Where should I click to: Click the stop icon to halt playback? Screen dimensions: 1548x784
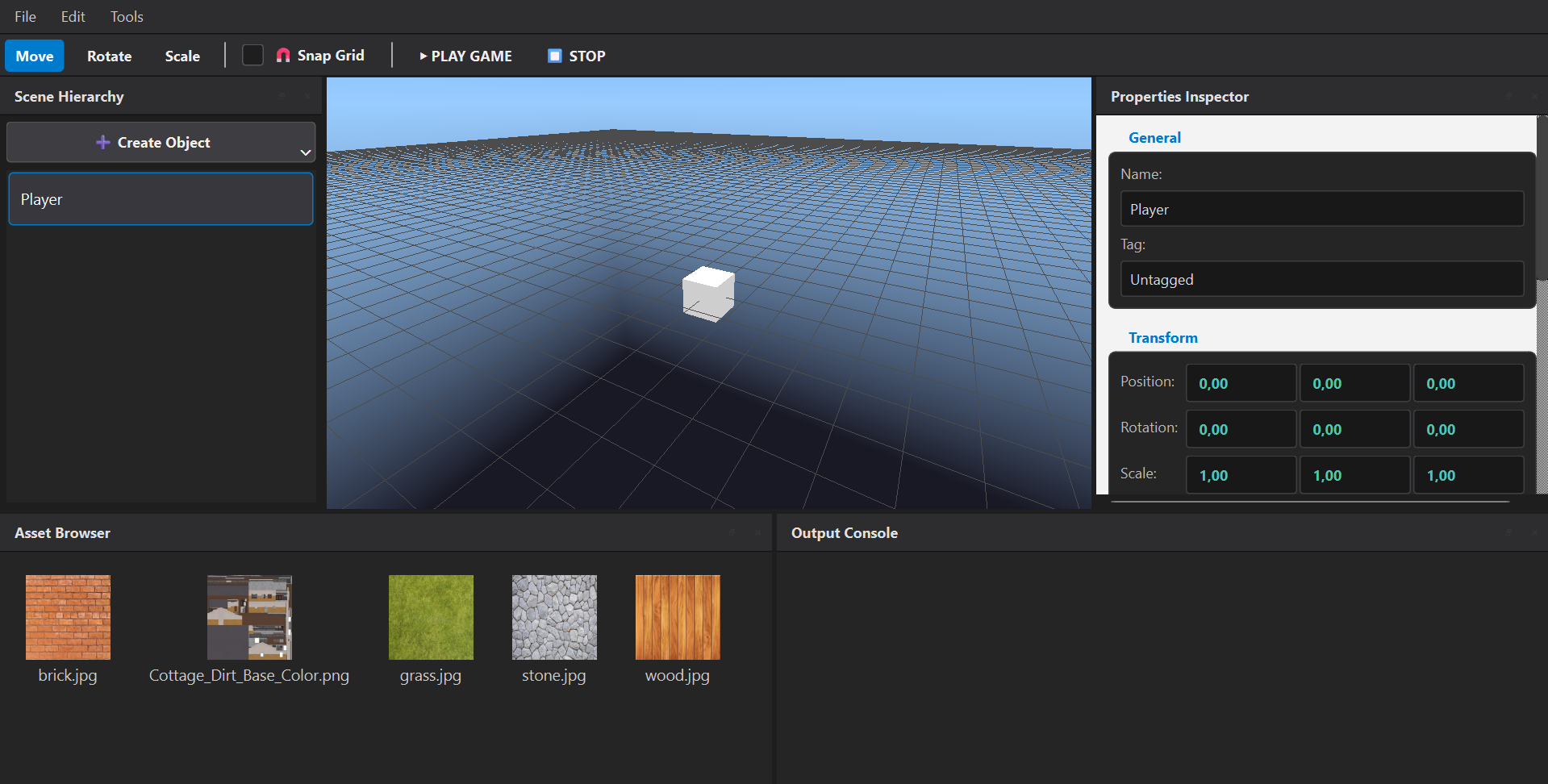(x=554, y=56)
